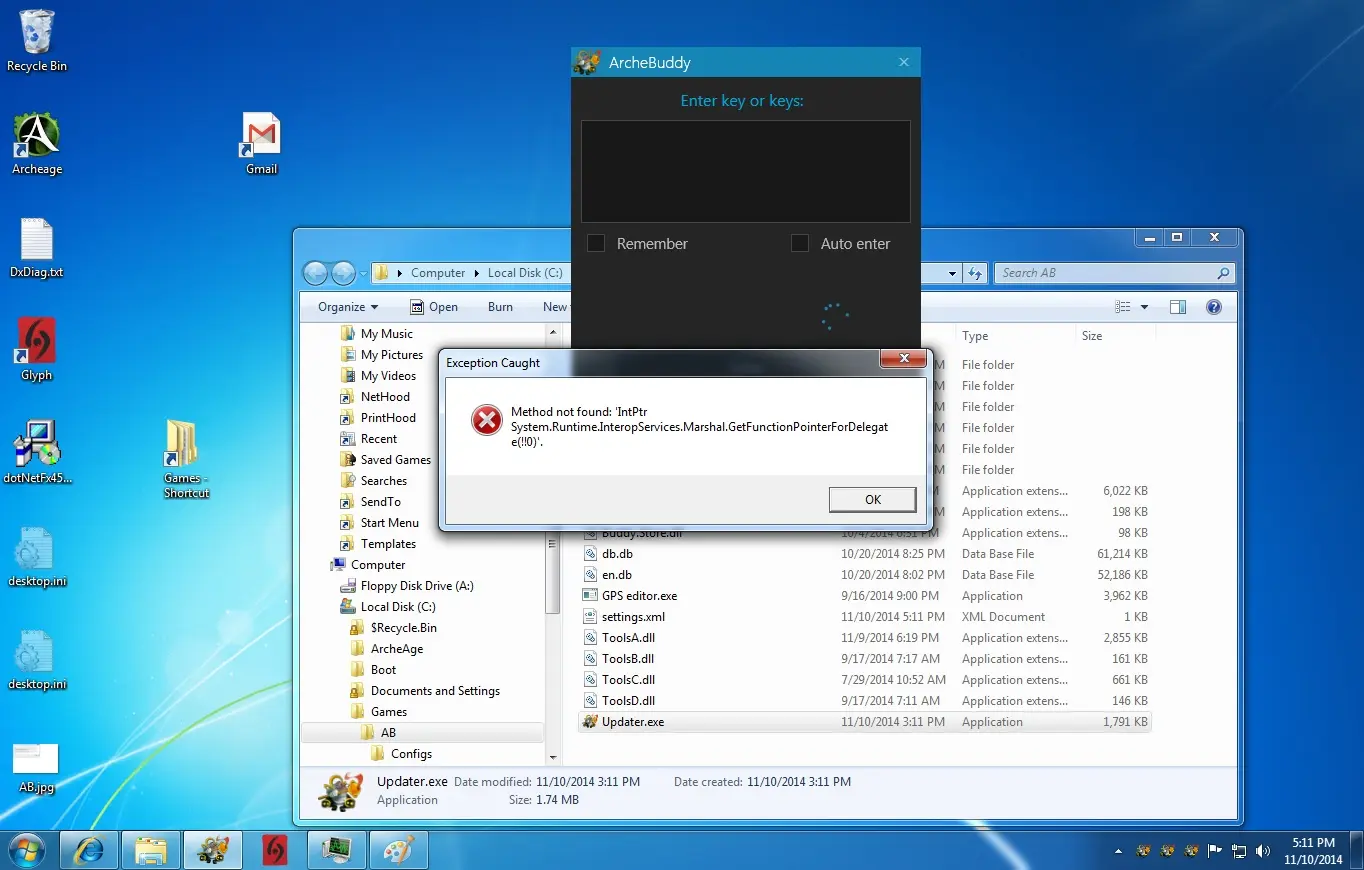Enable the Auto enter checkbox
Screen dimensions: 1364x870
(x=800, y=243)
